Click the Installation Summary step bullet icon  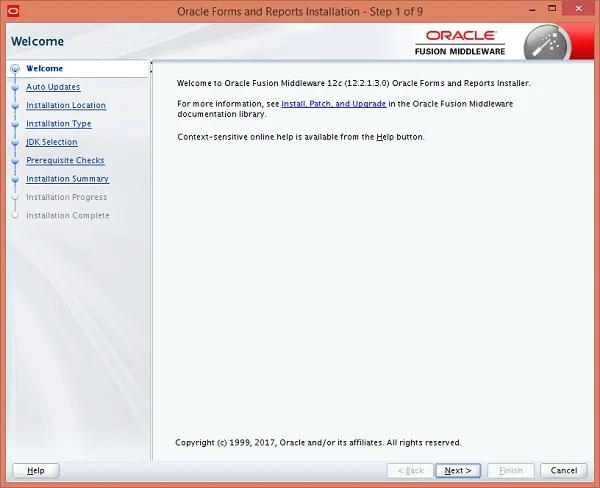point(15,179)
